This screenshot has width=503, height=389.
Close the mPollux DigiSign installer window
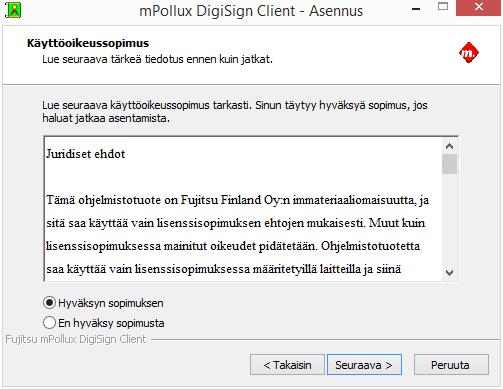click(x=479, y=8)
